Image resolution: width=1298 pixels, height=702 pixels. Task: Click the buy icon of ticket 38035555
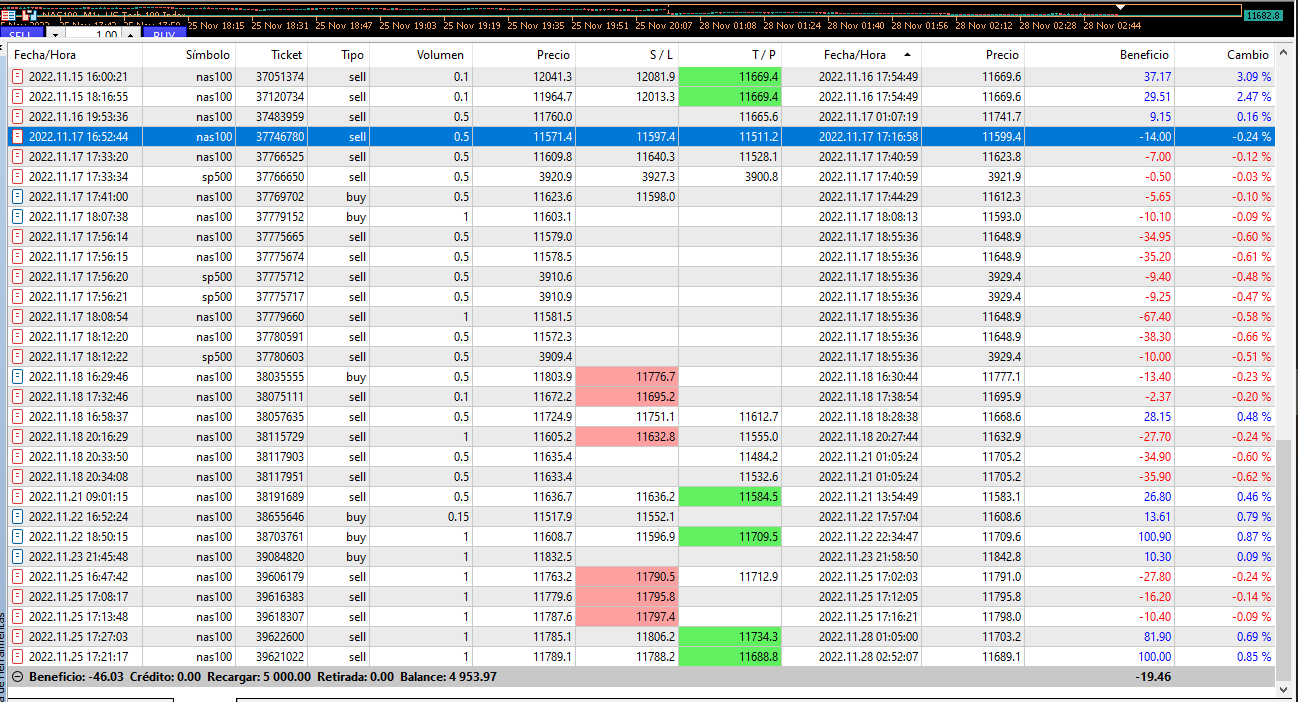coord(17,376)
